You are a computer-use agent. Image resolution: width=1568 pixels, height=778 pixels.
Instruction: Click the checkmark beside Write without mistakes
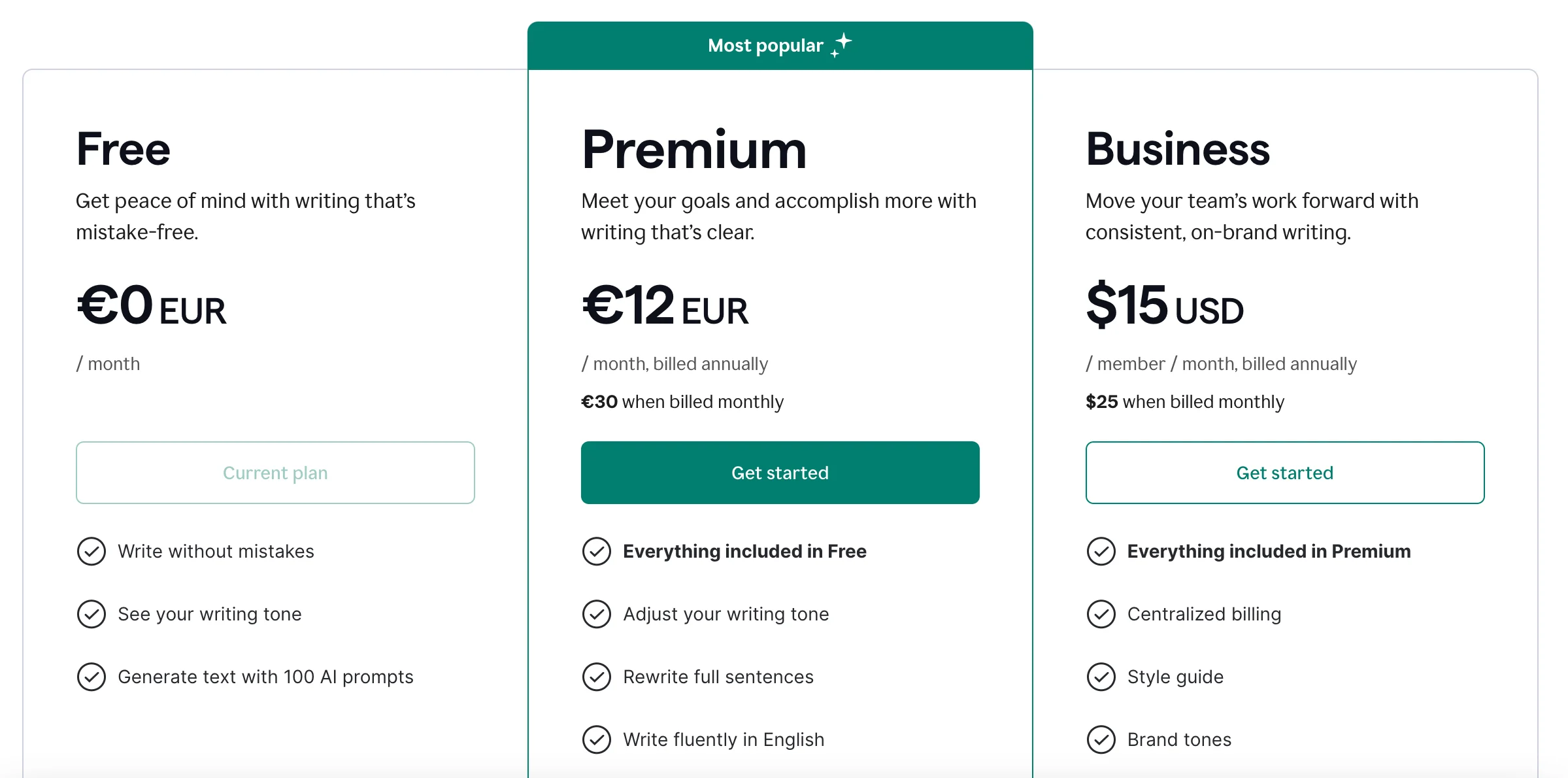pos(92,551)
